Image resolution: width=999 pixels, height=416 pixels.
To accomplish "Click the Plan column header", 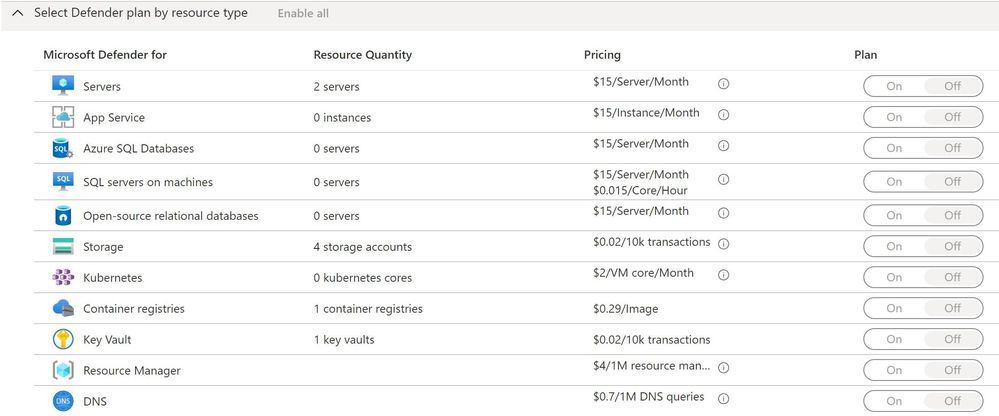I will (x=865, y=55).
